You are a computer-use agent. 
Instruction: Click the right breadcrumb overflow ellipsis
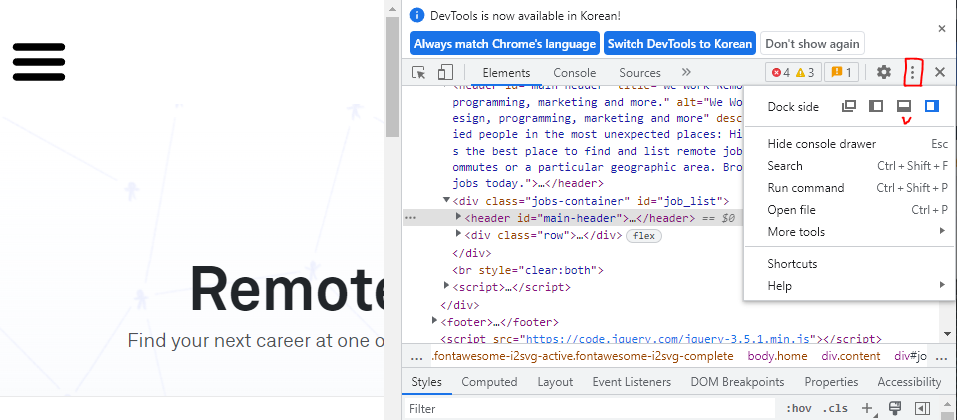click(942, 357)
